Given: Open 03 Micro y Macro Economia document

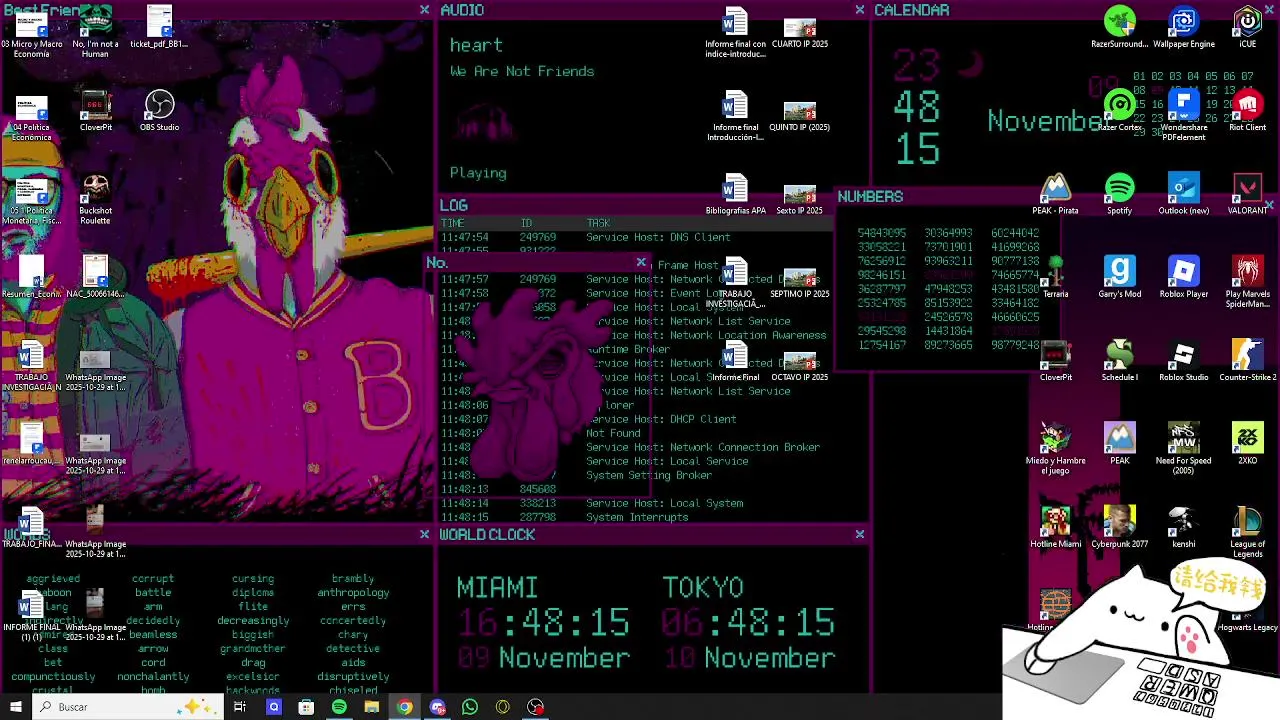Looking at the screenshot, I should [x=31, y=33].
